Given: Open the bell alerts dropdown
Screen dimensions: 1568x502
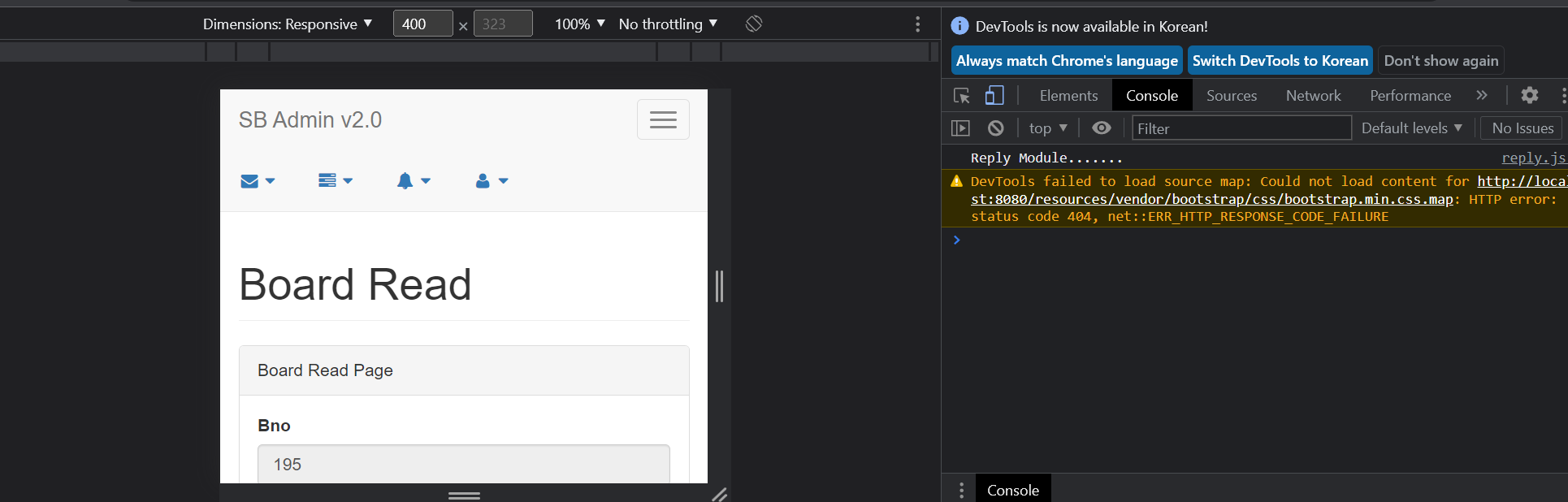Looking at the screenshot, I should (x=413, y=180).
